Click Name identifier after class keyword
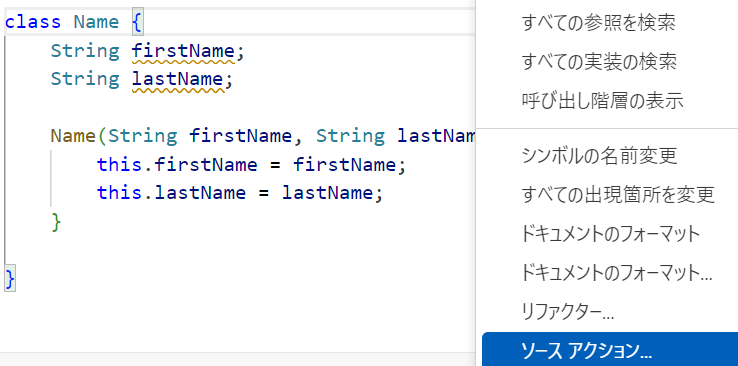Viewport: 738px width, 366px height. tap(96, 22)
